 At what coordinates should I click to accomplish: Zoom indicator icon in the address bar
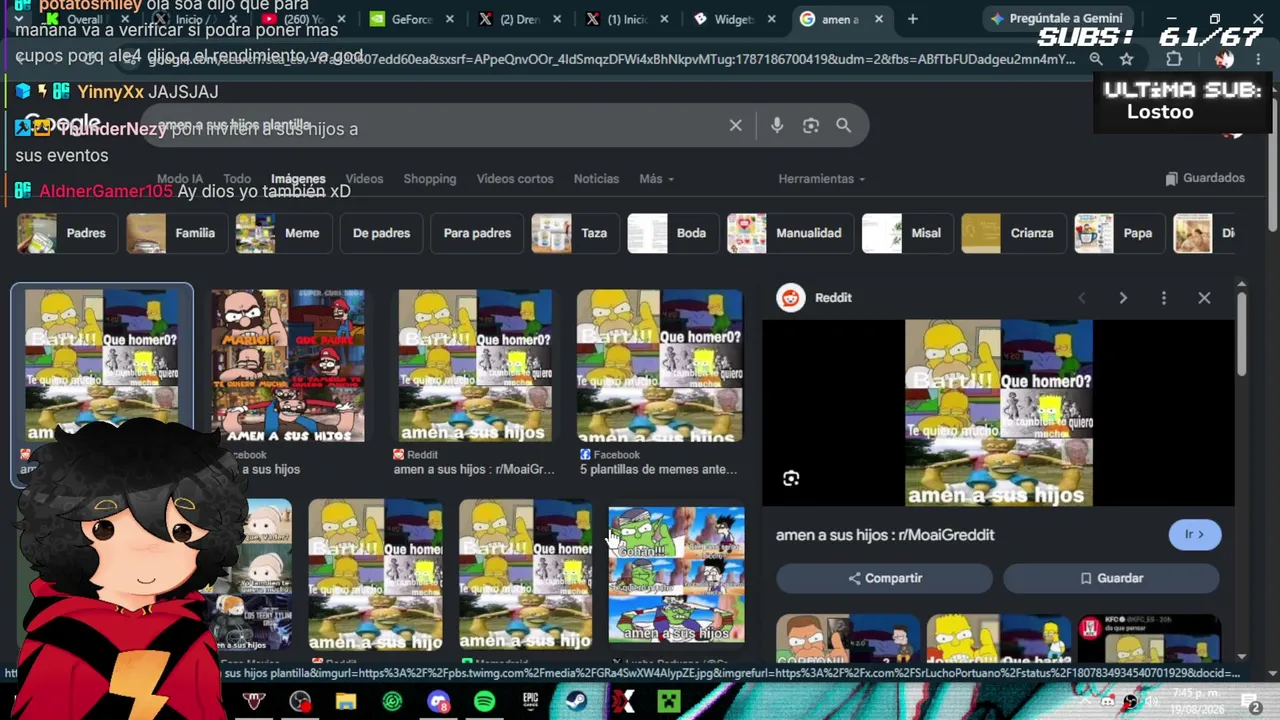click(x=1096, y=59)
